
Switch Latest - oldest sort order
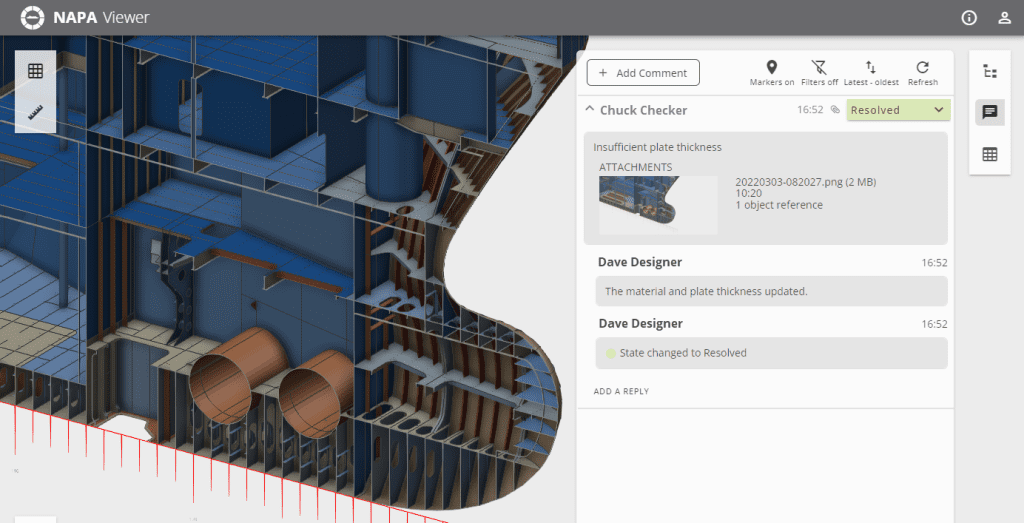(871, 72)
